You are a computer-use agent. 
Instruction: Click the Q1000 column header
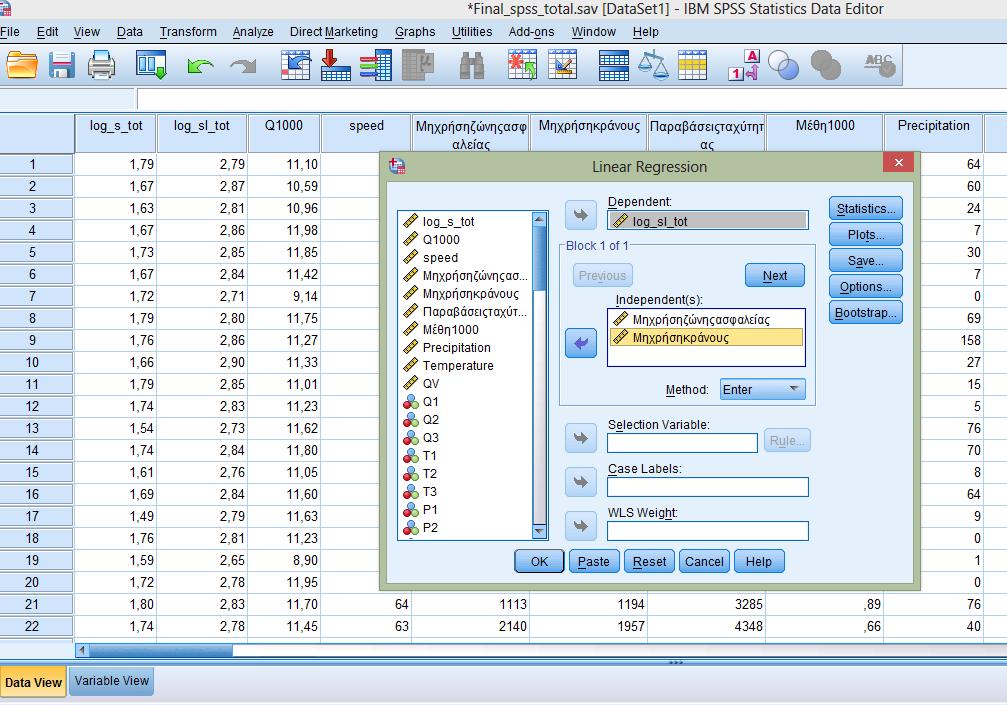click(283, 134)
